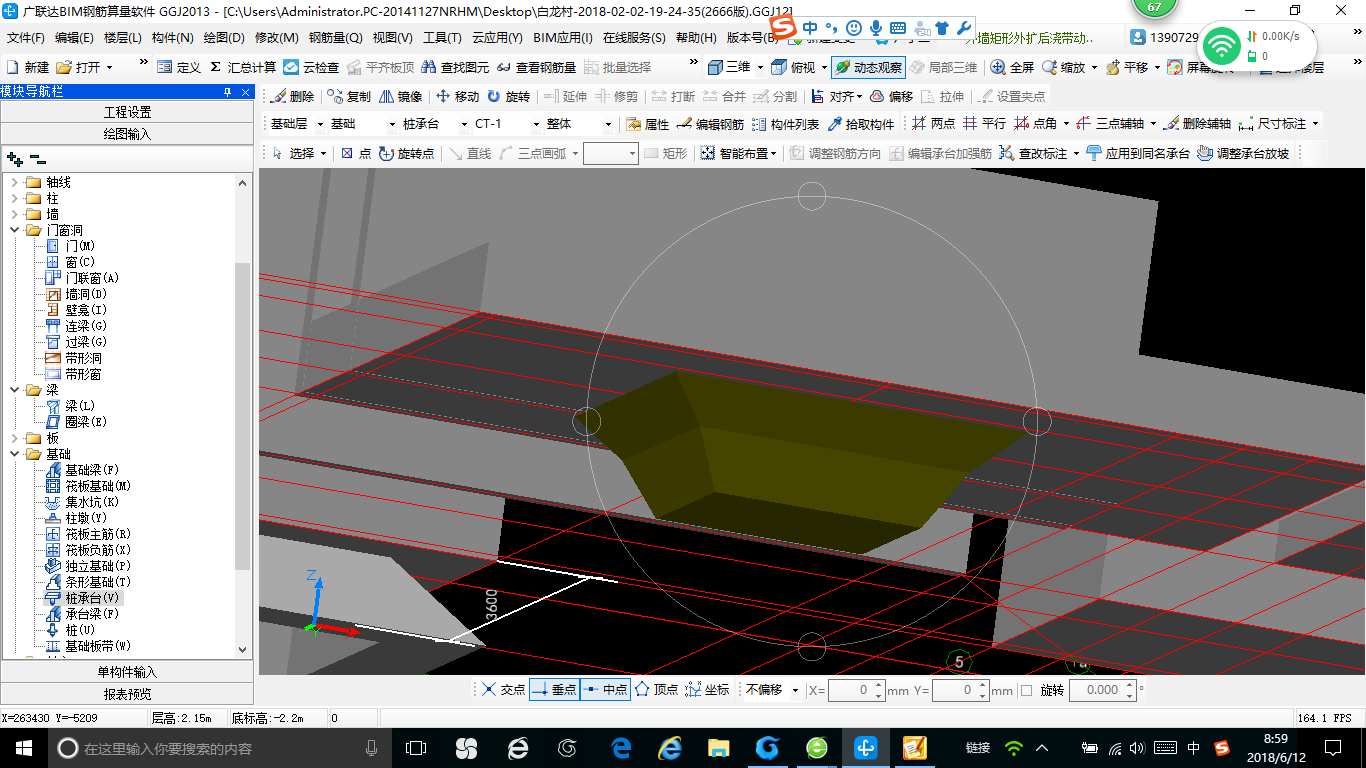Collapse the 门窗洞 tree node
The height and width of the screenshot is (768, 1366).
(x=15, y=230)
